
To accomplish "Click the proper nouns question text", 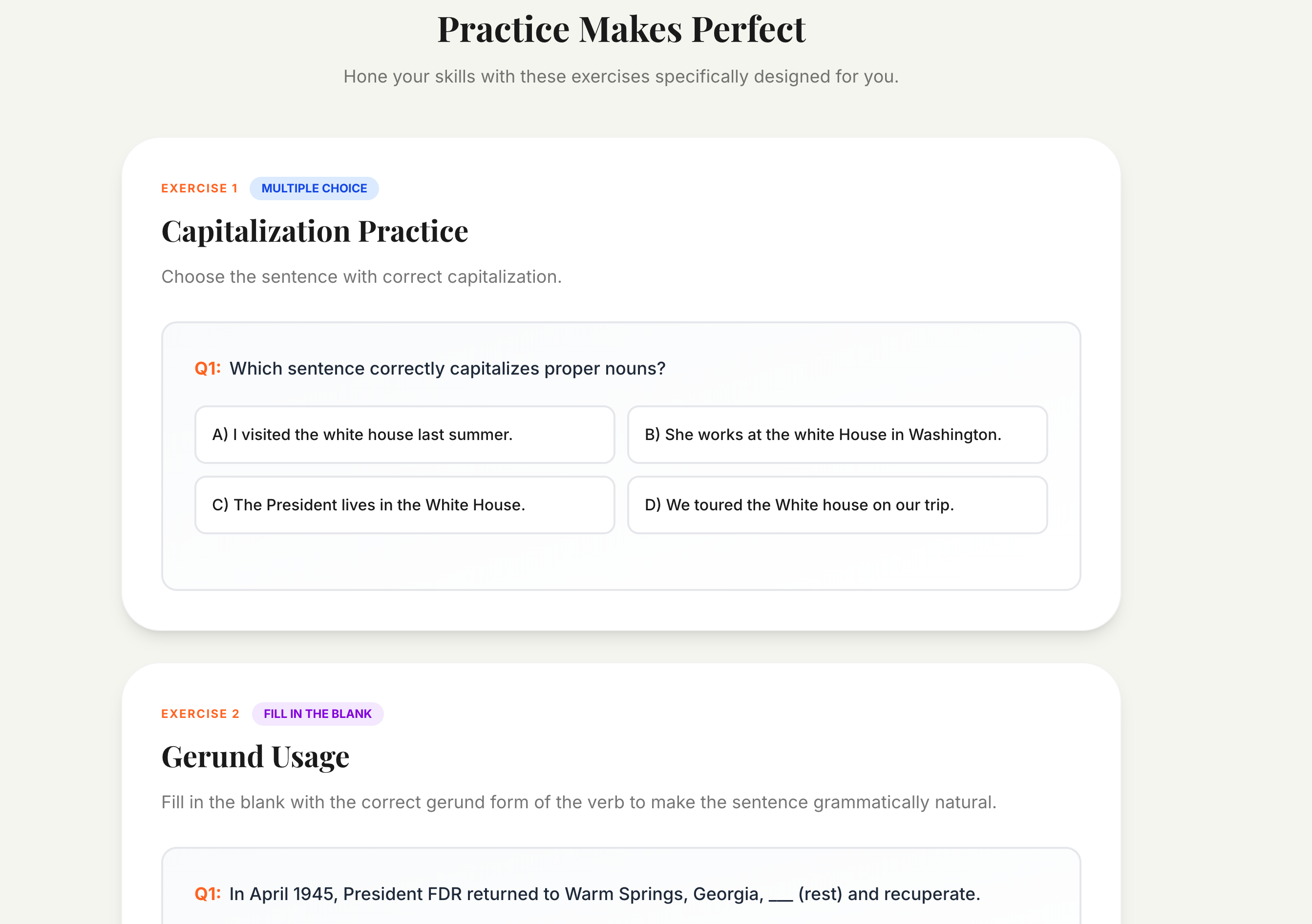I will [x=447, y=369].
